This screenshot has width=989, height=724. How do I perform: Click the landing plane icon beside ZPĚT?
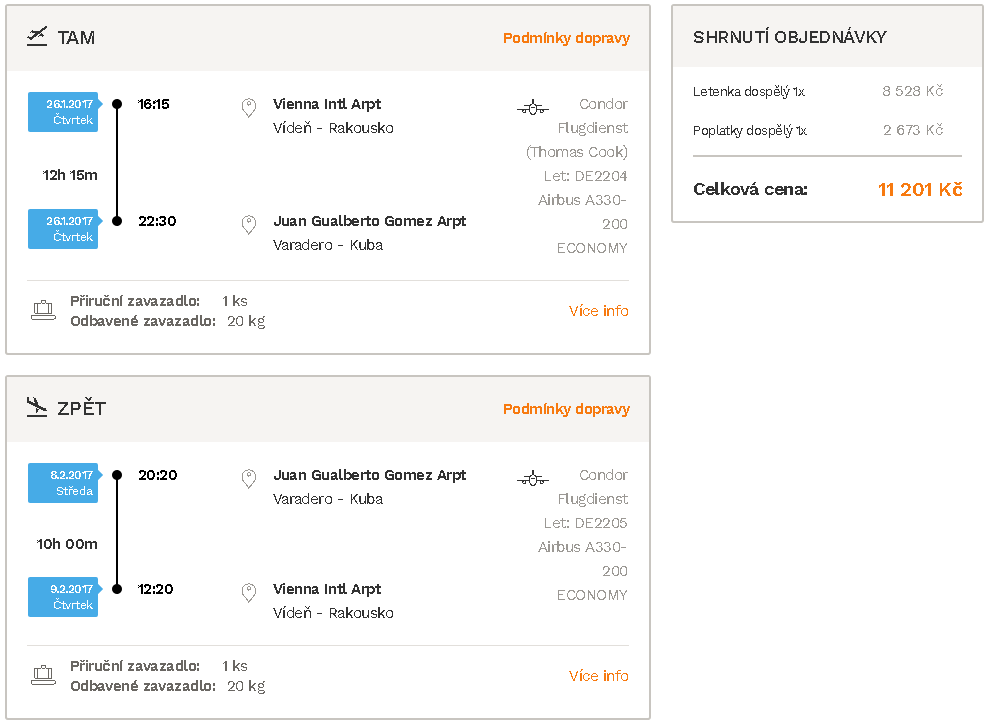coord(37,407)
